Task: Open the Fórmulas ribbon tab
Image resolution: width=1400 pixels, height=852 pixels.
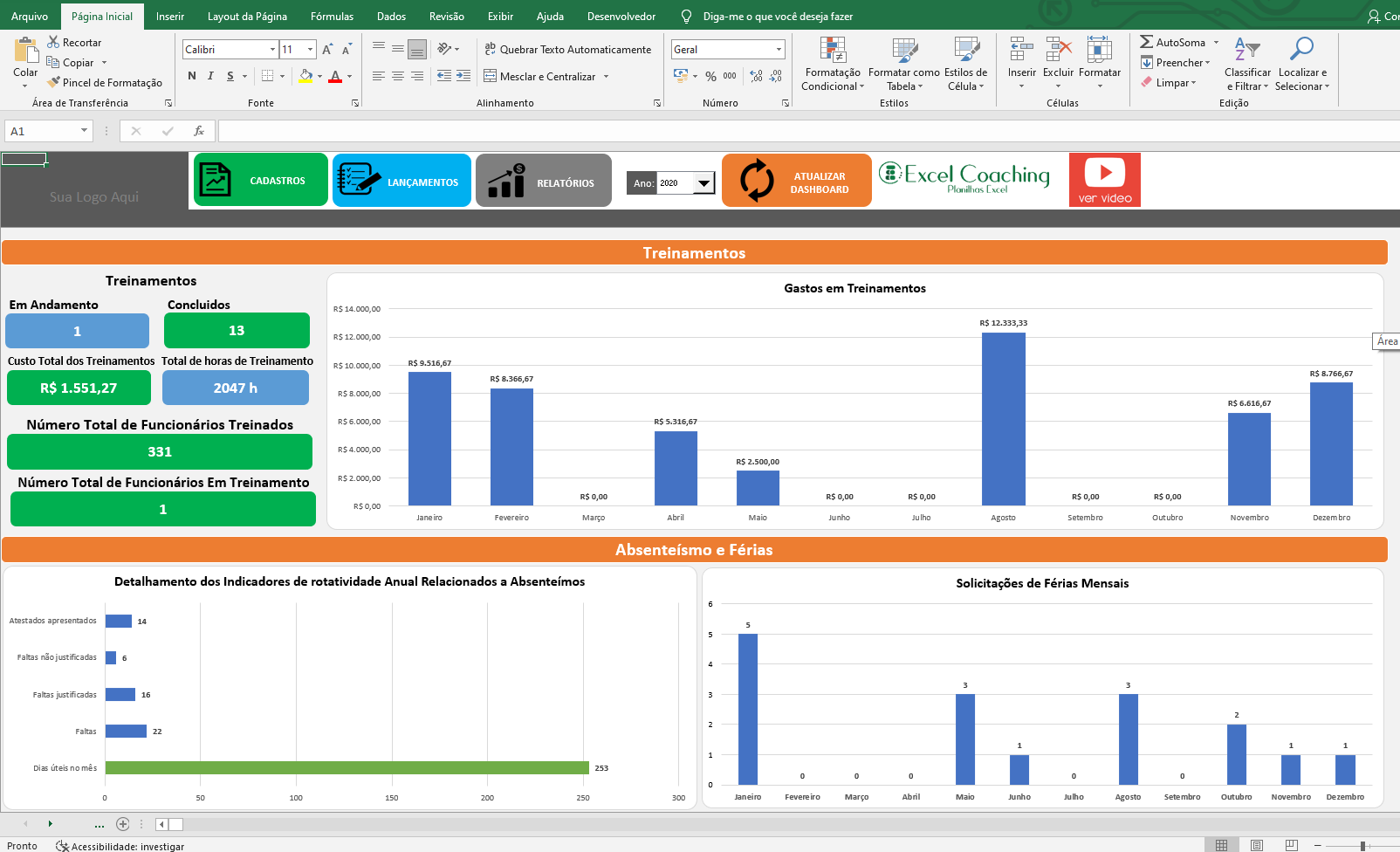Action: [332, 17]
